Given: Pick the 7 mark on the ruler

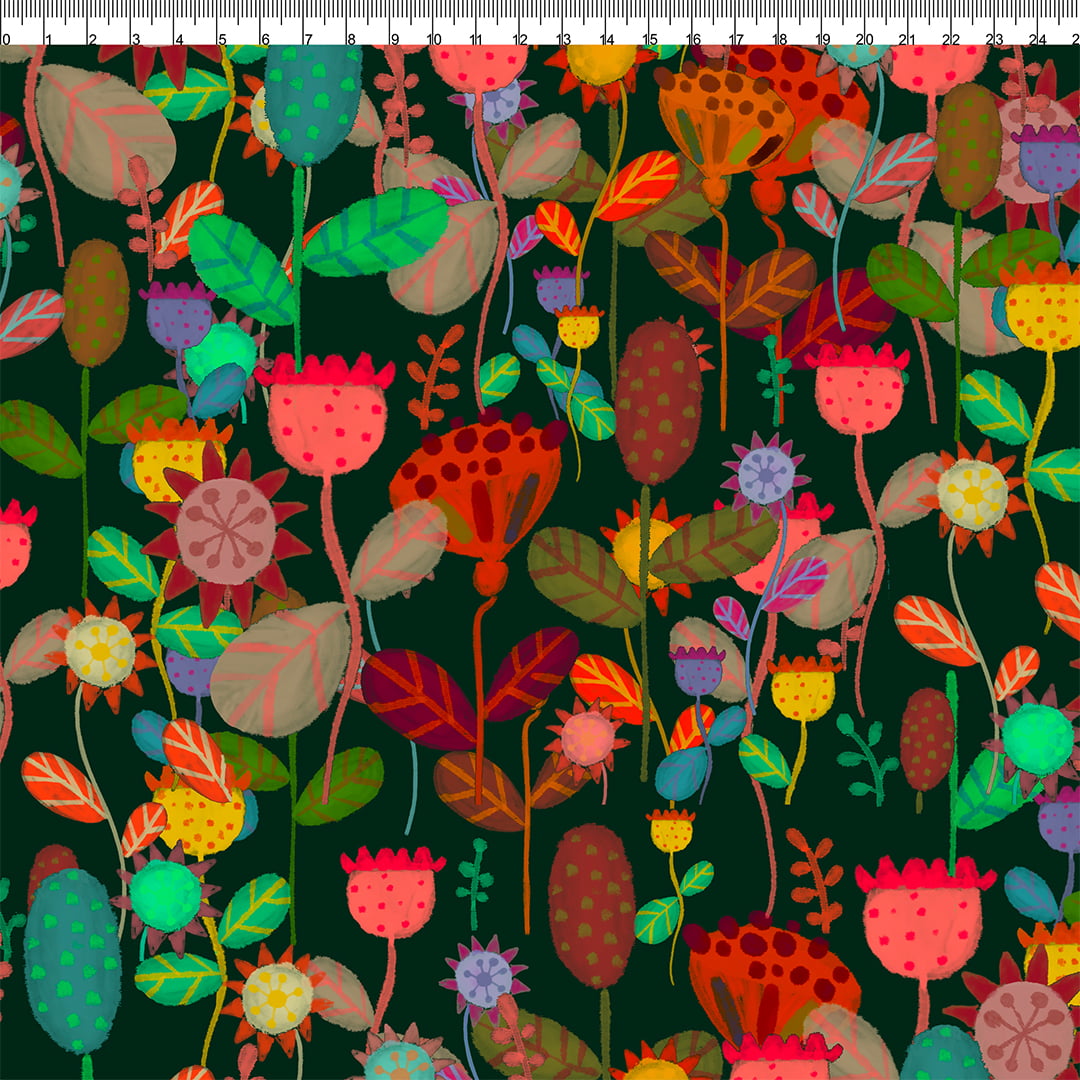Looking at the screenshot, I should point(307,39).
